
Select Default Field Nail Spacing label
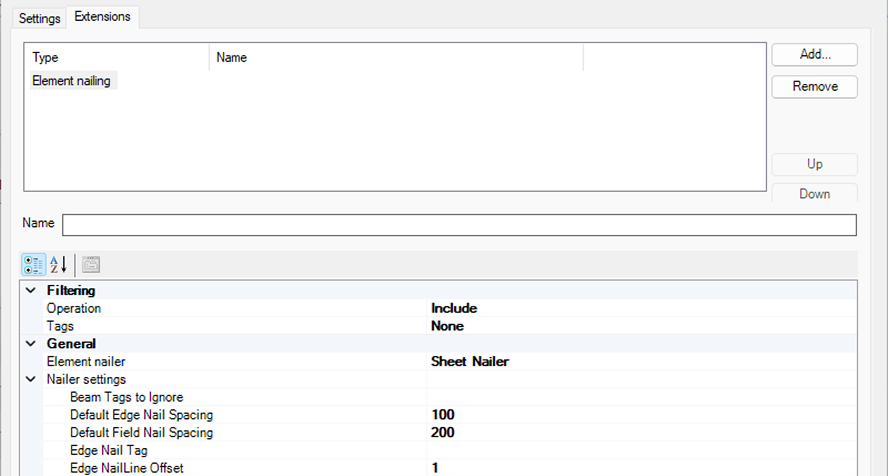coord(142,432)
